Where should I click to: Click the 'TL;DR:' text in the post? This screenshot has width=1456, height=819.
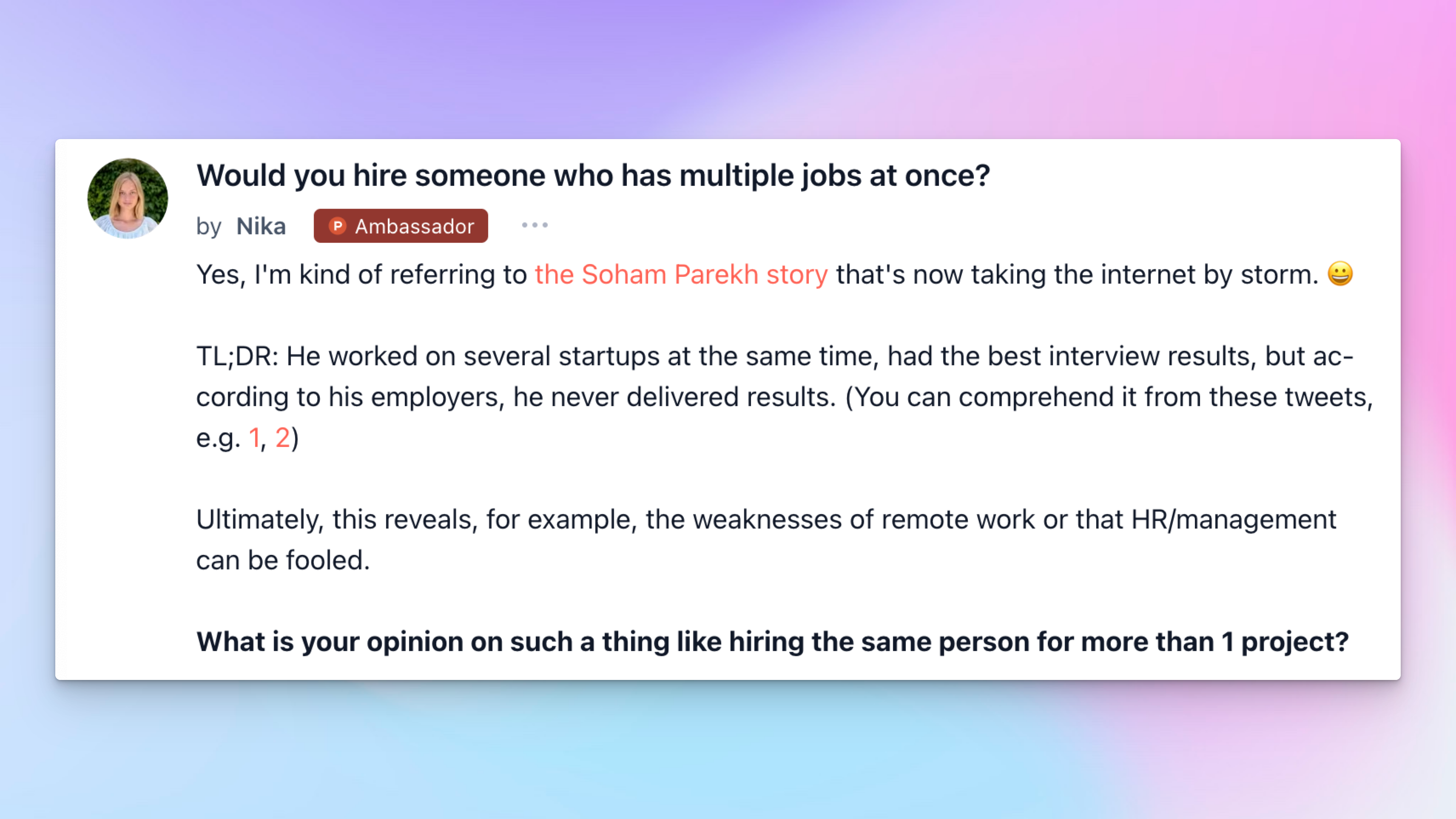pos(237,357)
